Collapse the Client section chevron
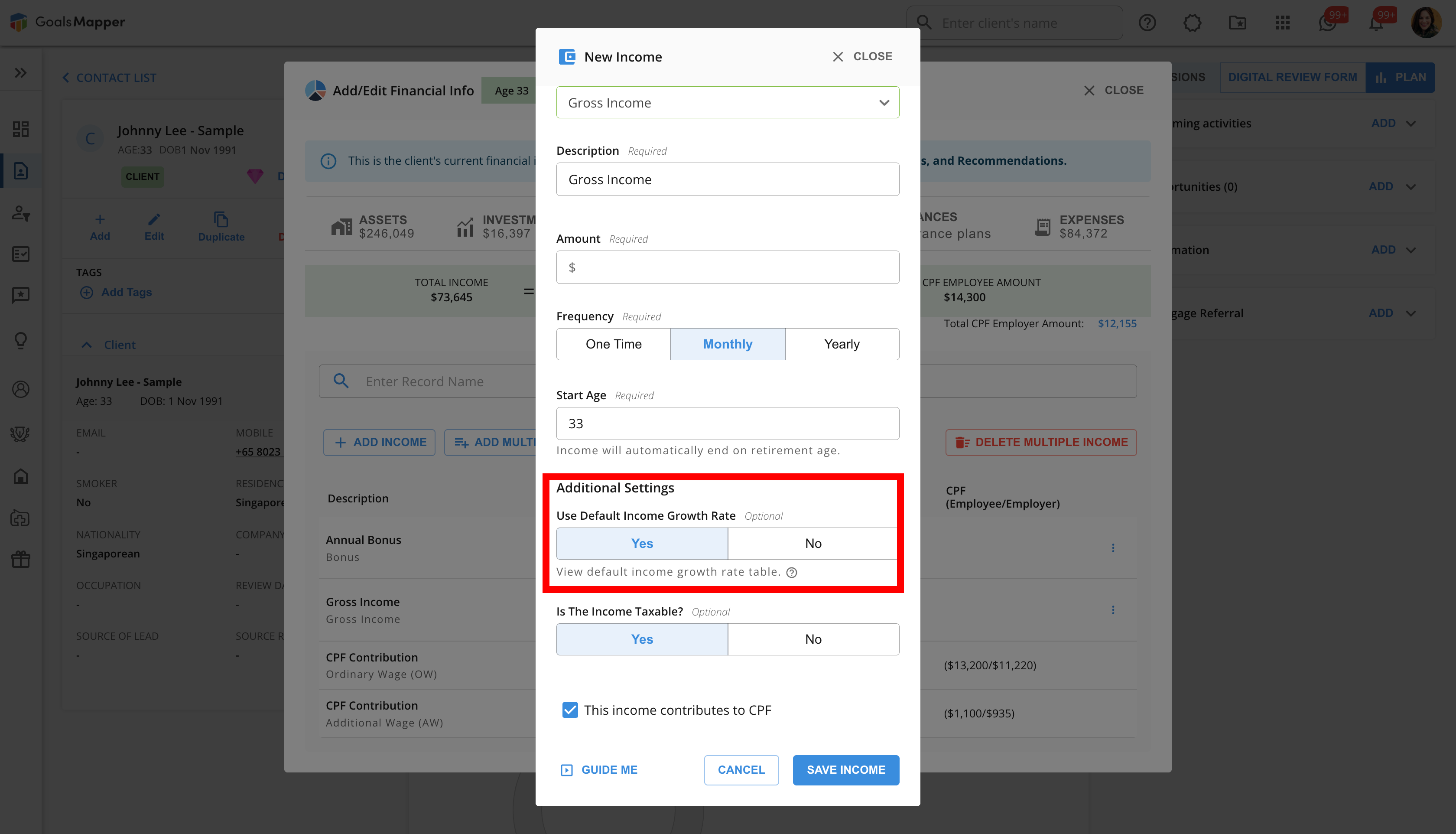This screenshot has height=834, width=1456. (87, 345)
